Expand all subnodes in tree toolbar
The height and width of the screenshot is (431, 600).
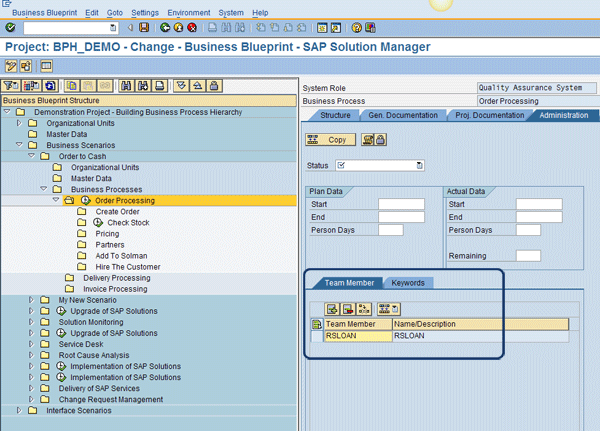181,86
